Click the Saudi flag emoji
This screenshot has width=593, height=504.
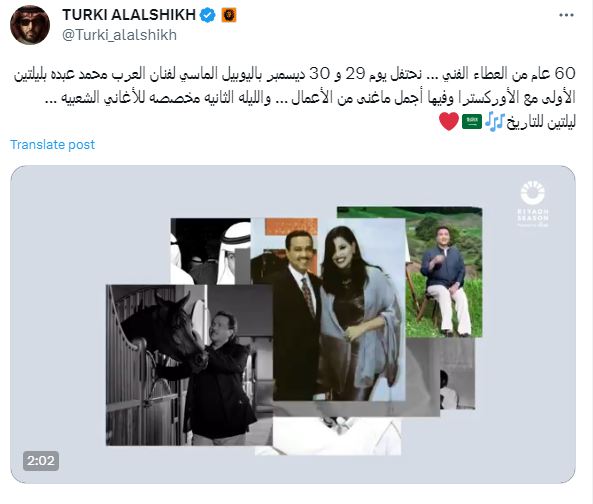coord(472,122)
